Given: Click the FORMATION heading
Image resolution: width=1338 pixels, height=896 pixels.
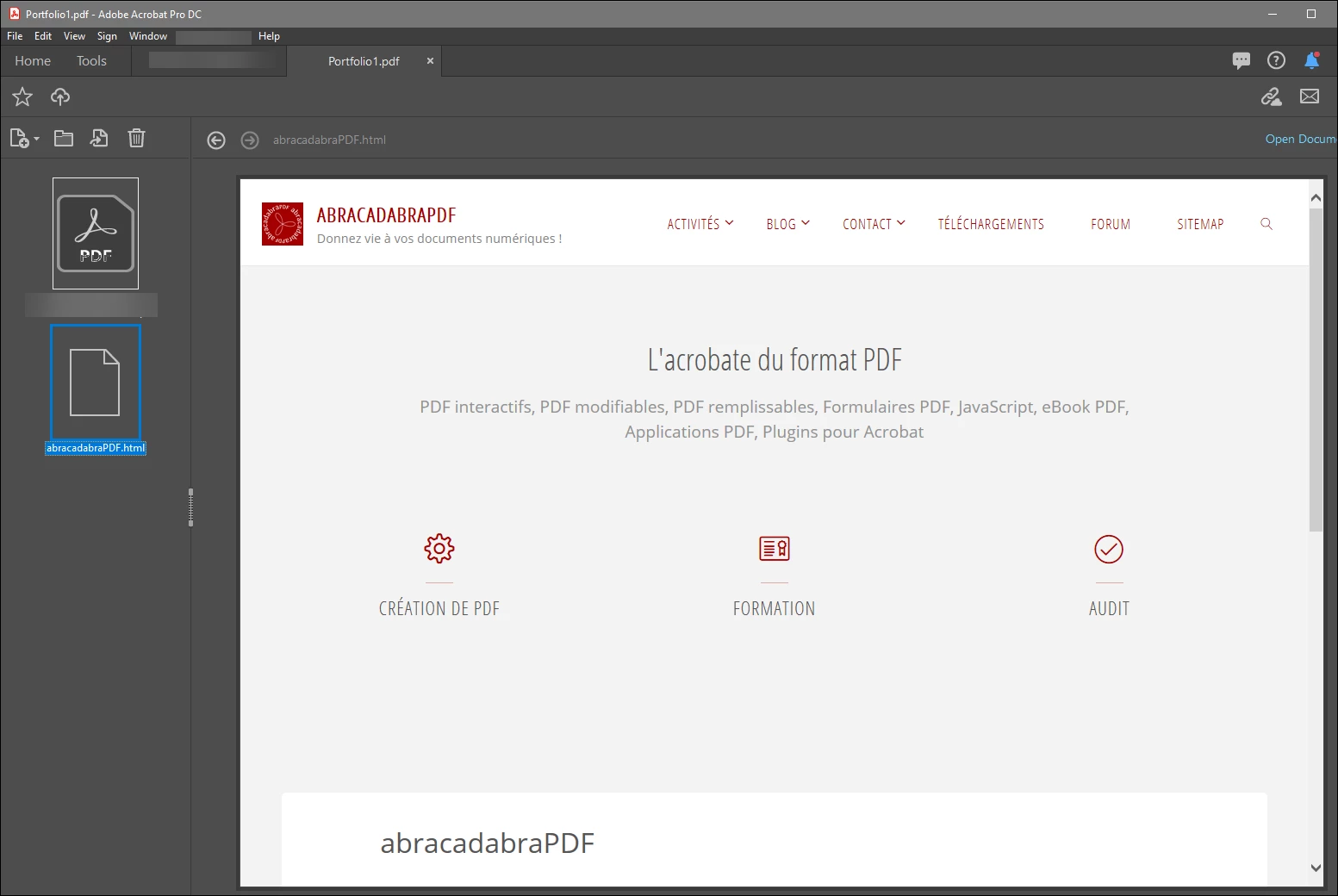Looking at the screenshot, I should click(x=774, y=608).
